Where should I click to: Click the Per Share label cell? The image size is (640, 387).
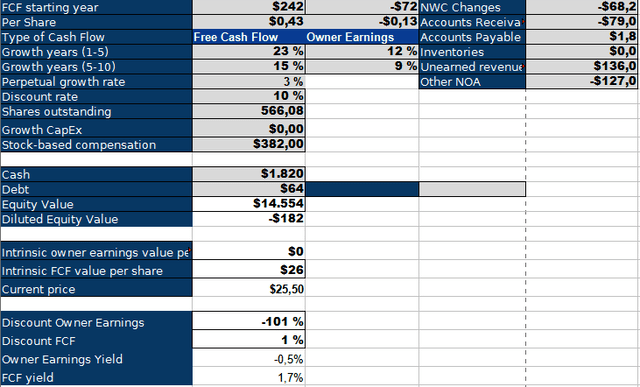[x=96, y=22]
